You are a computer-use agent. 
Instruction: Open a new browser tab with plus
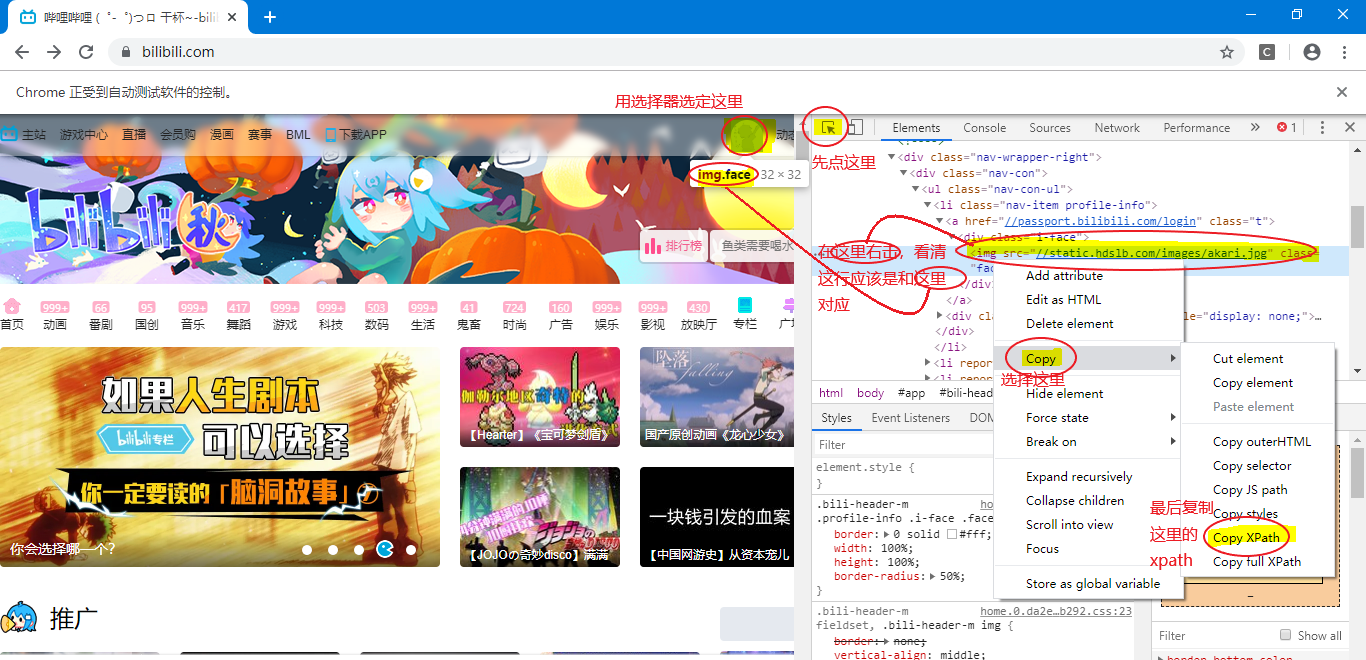(x=269, y=17)
